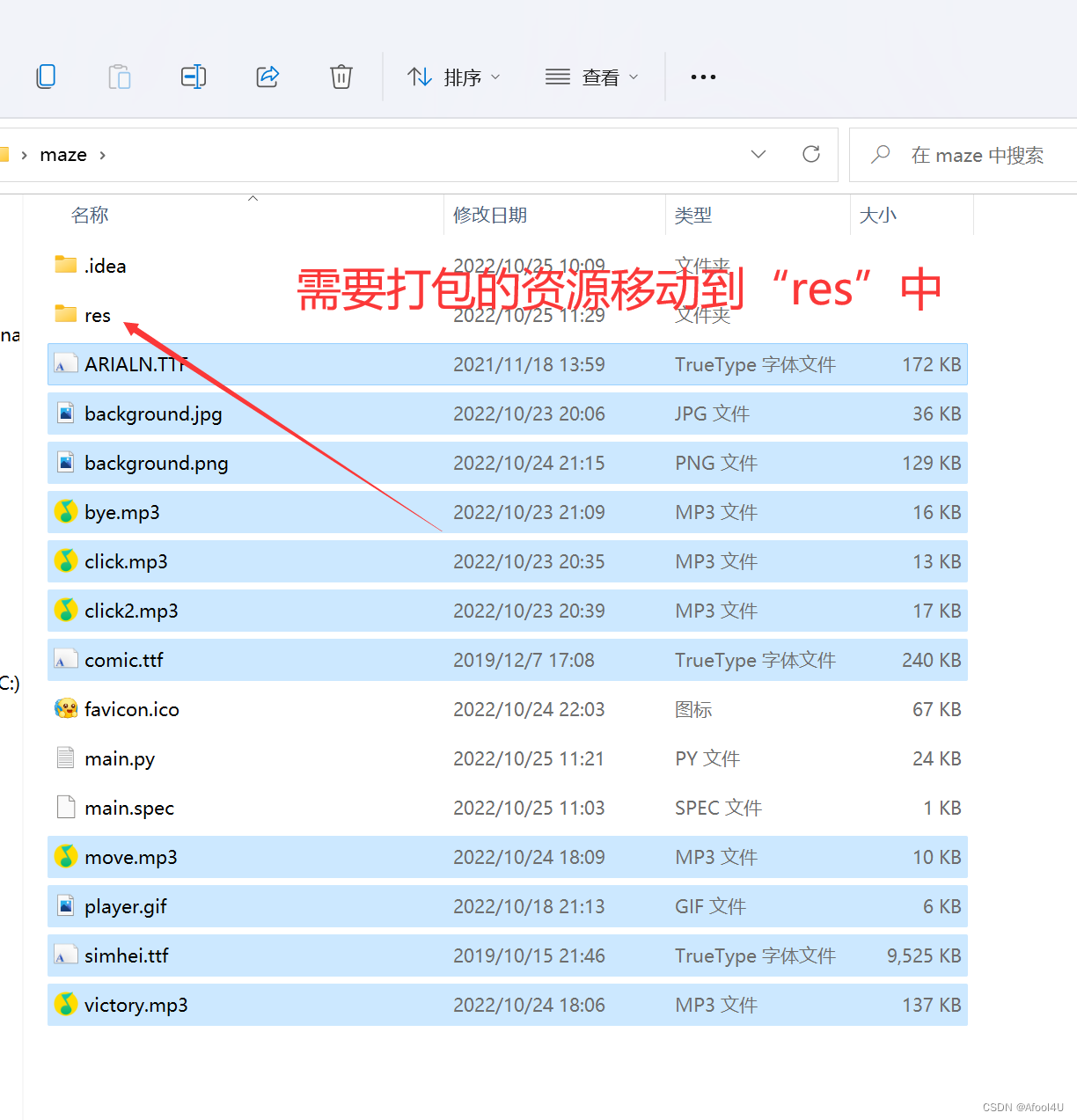Sort by 修改日期 column header

490,216
